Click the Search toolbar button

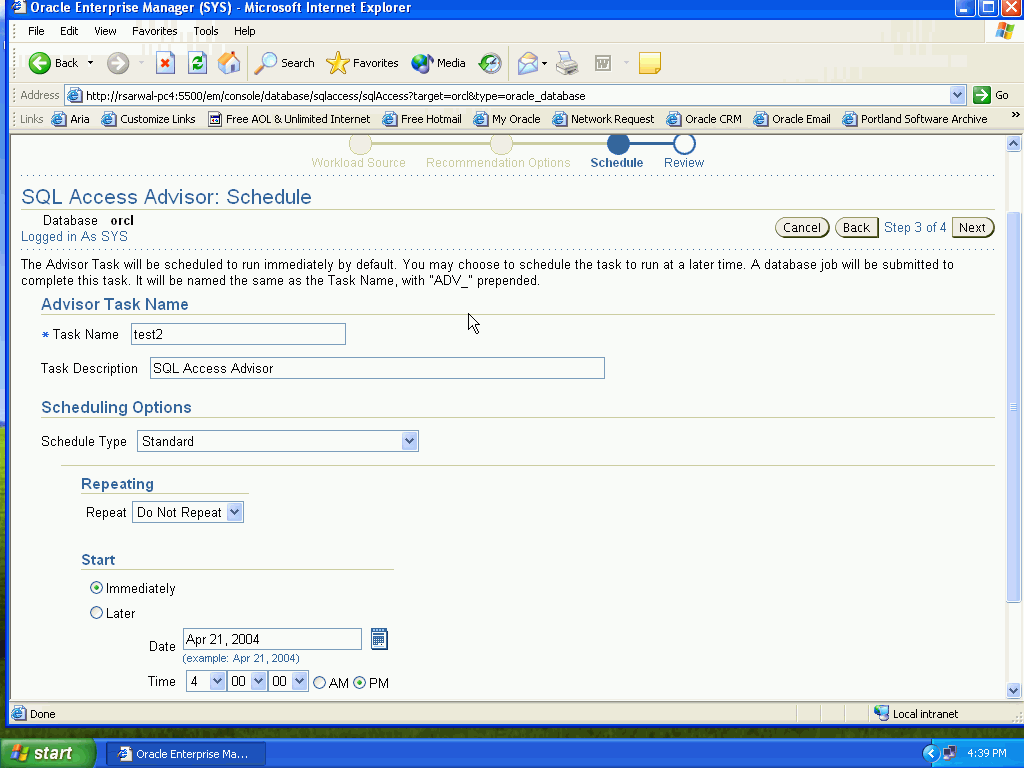tap(285, 63)
